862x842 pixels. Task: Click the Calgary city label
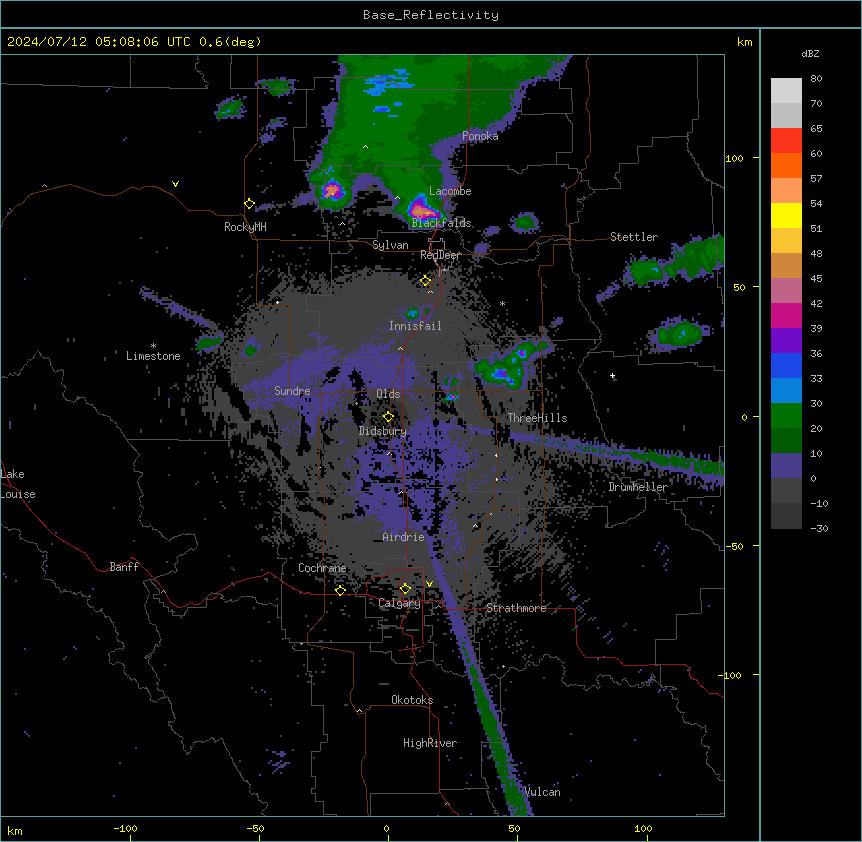click(x=400, y=603)
